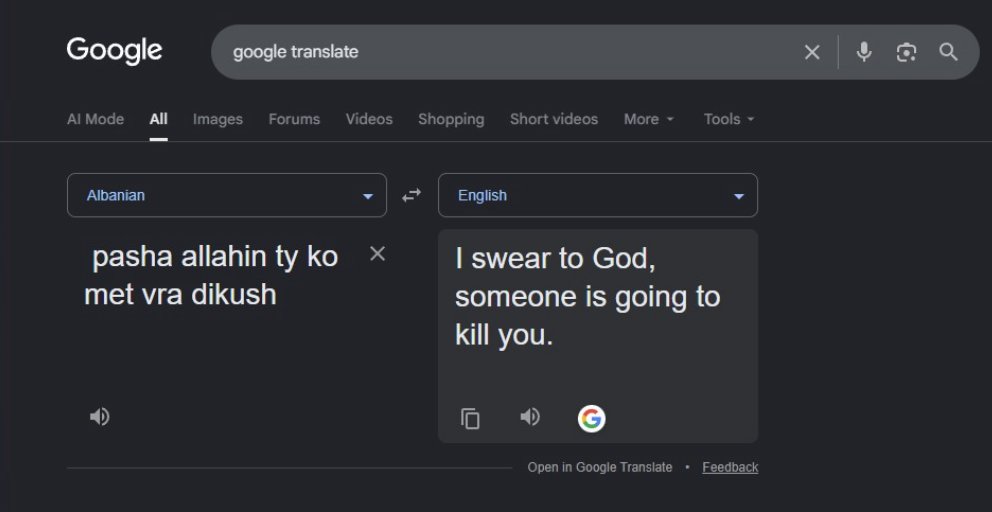992x512 pixels.
Task: Click the Google G icon under translation
Action: click(592, 418)
